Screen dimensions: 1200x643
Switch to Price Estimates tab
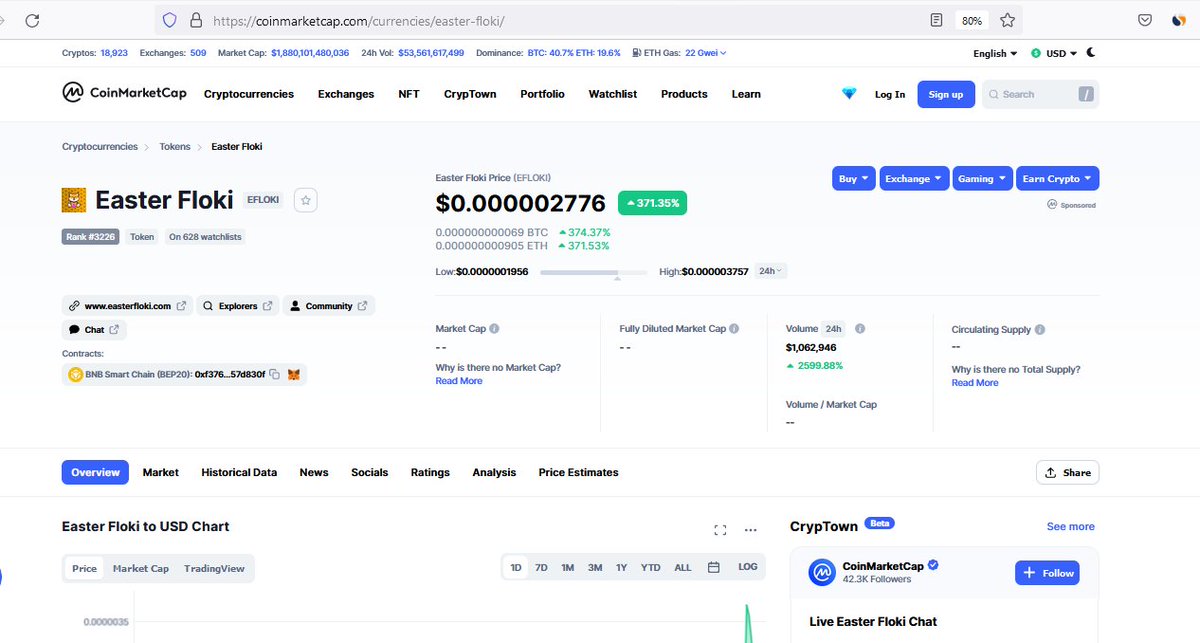pyautogui.click(x=578, y=472)
